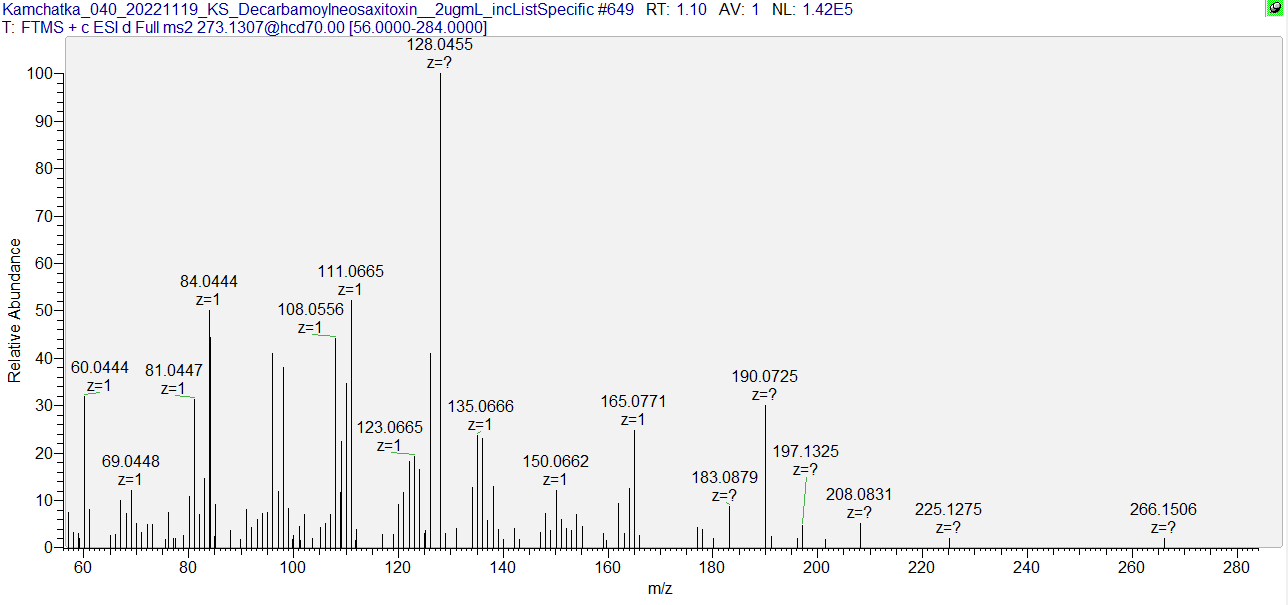Screen dimensions: 1288x605
Task: Click the base peak label 128.0455
Action: coord(440,45)
